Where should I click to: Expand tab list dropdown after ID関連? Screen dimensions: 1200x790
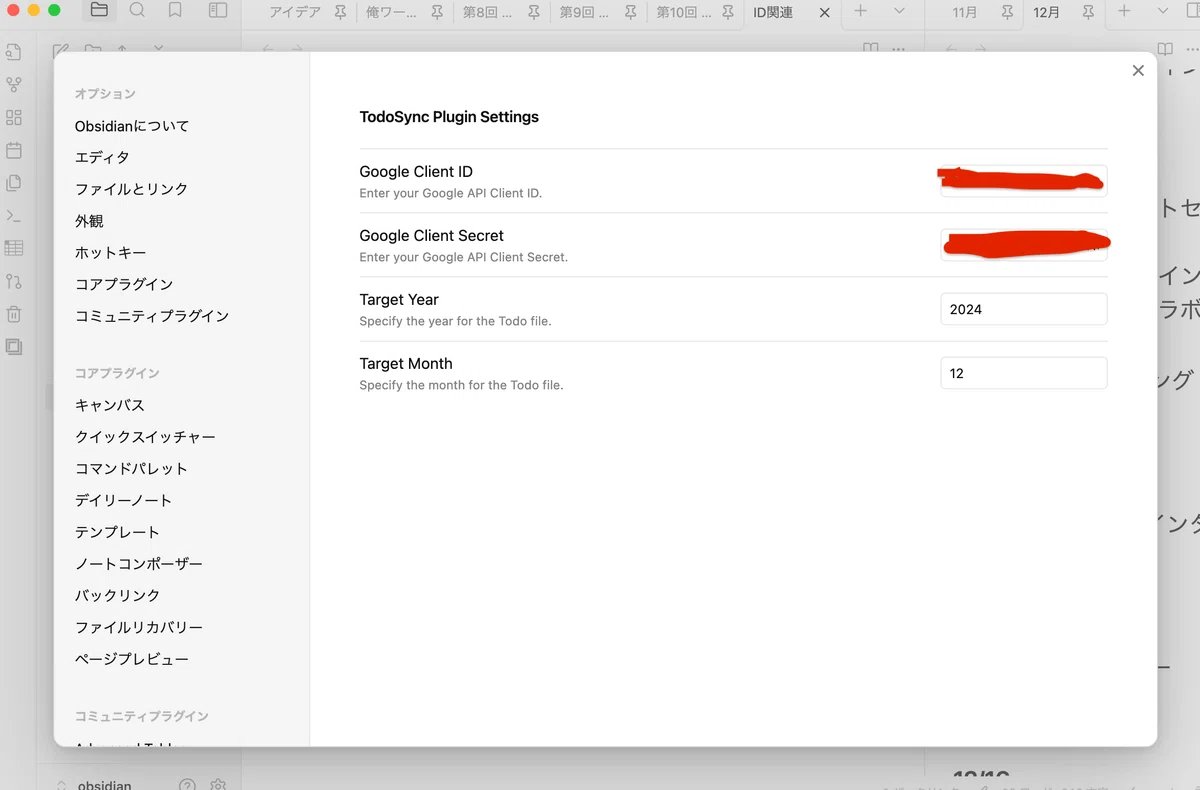pyautogui.click(x=899, y=11)
